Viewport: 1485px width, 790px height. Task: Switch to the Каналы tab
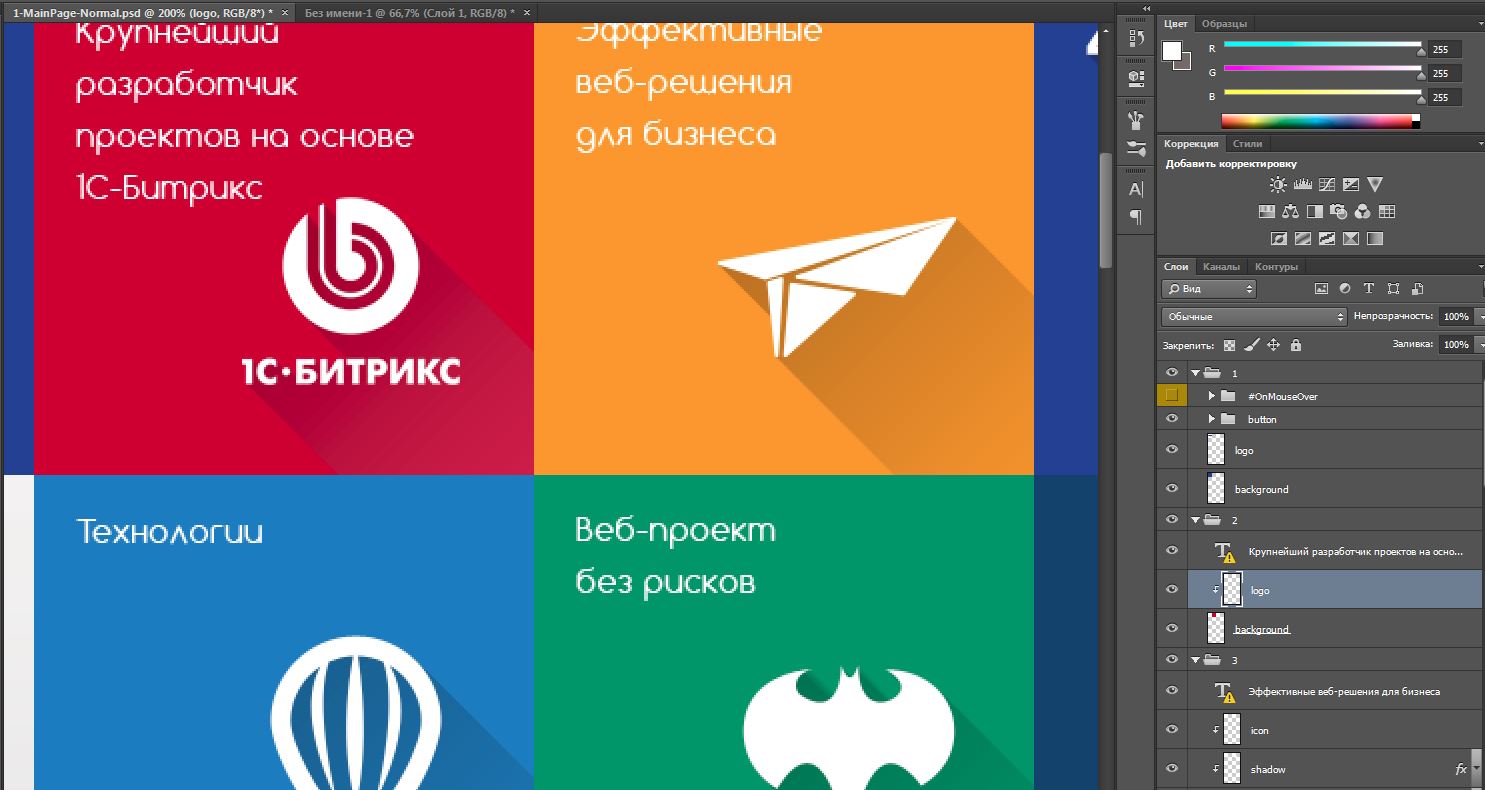point(1221,267)
